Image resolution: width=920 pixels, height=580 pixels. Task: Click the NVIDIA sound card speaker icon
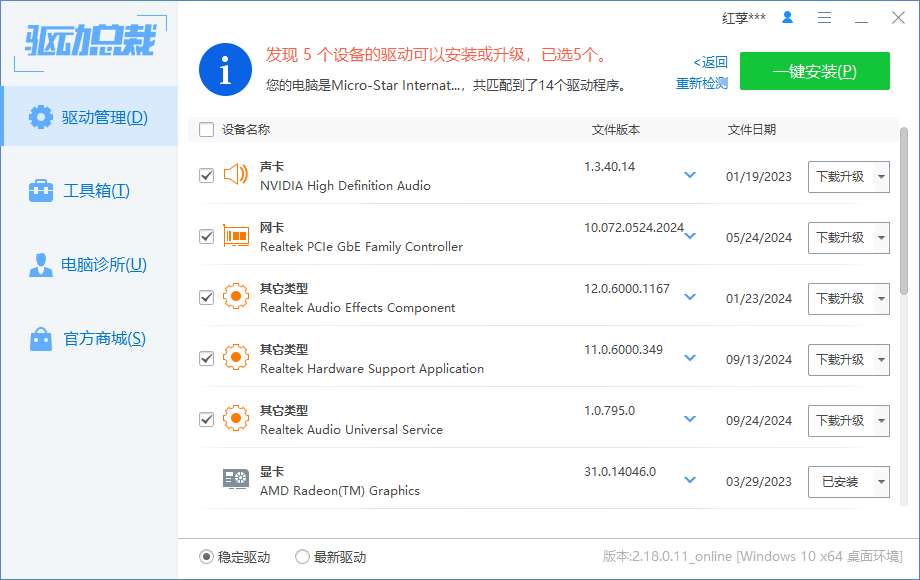[x=235, y=175]
